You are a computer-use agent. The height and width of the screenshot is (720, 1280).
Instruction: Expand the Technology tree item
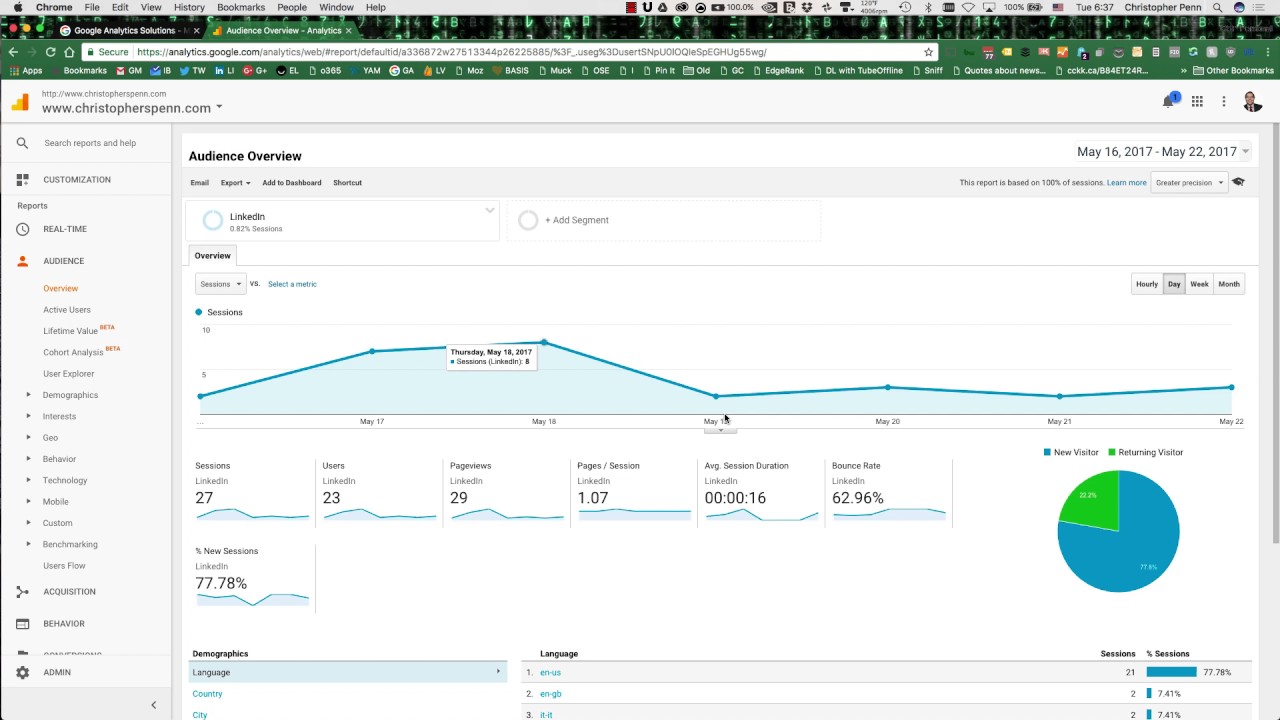(28, 481)
